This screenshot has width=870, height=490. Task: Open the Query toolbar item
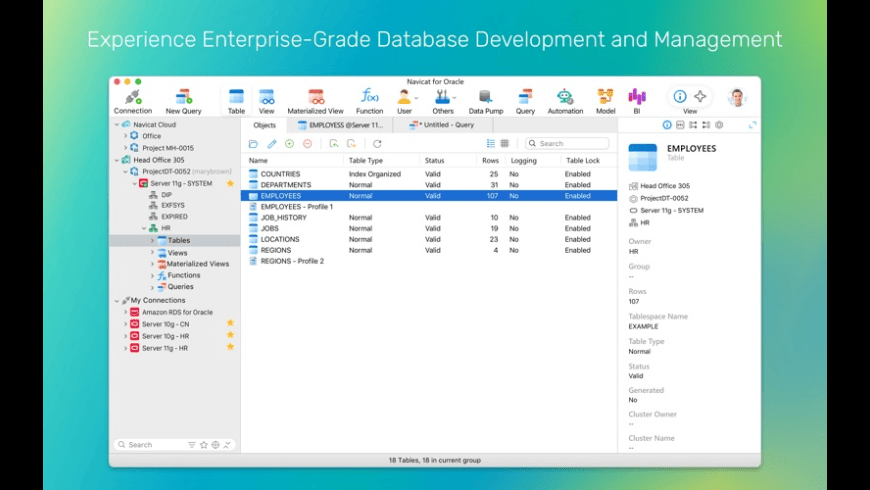(525, 102)
